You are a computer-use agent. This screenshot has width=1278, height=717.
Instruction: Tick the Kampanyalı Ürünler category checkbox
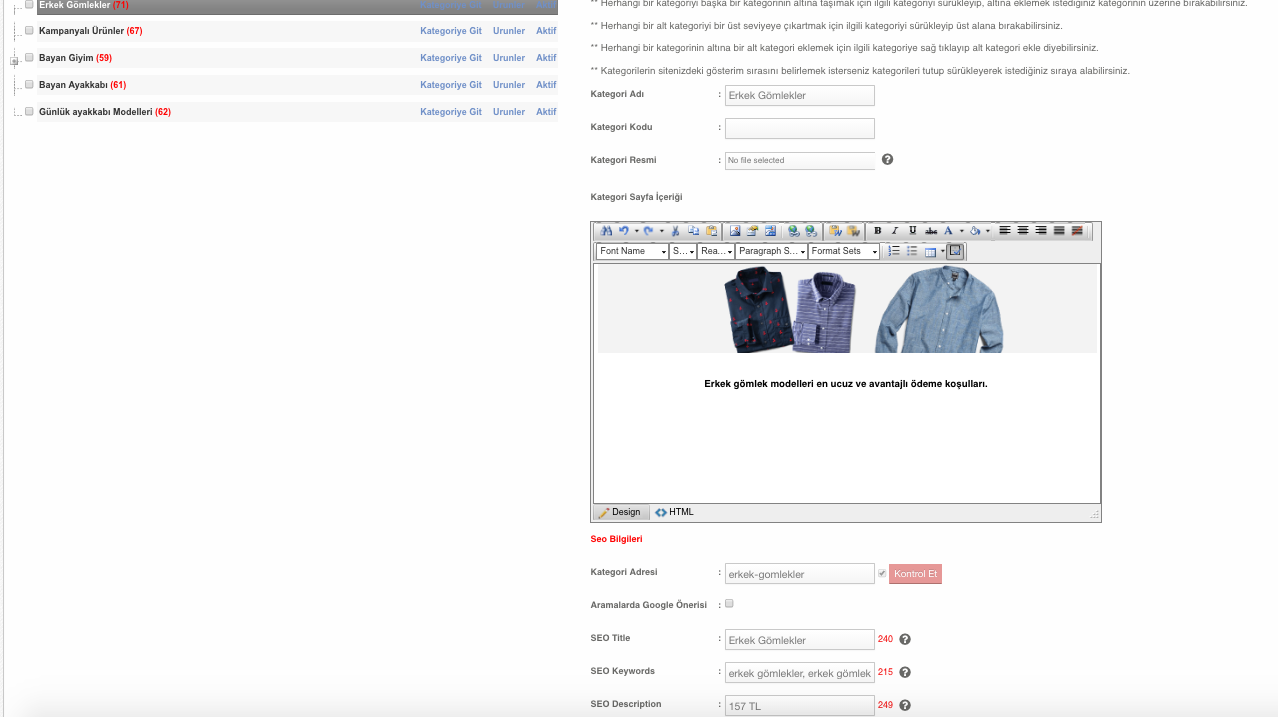[x=29, y=30]
